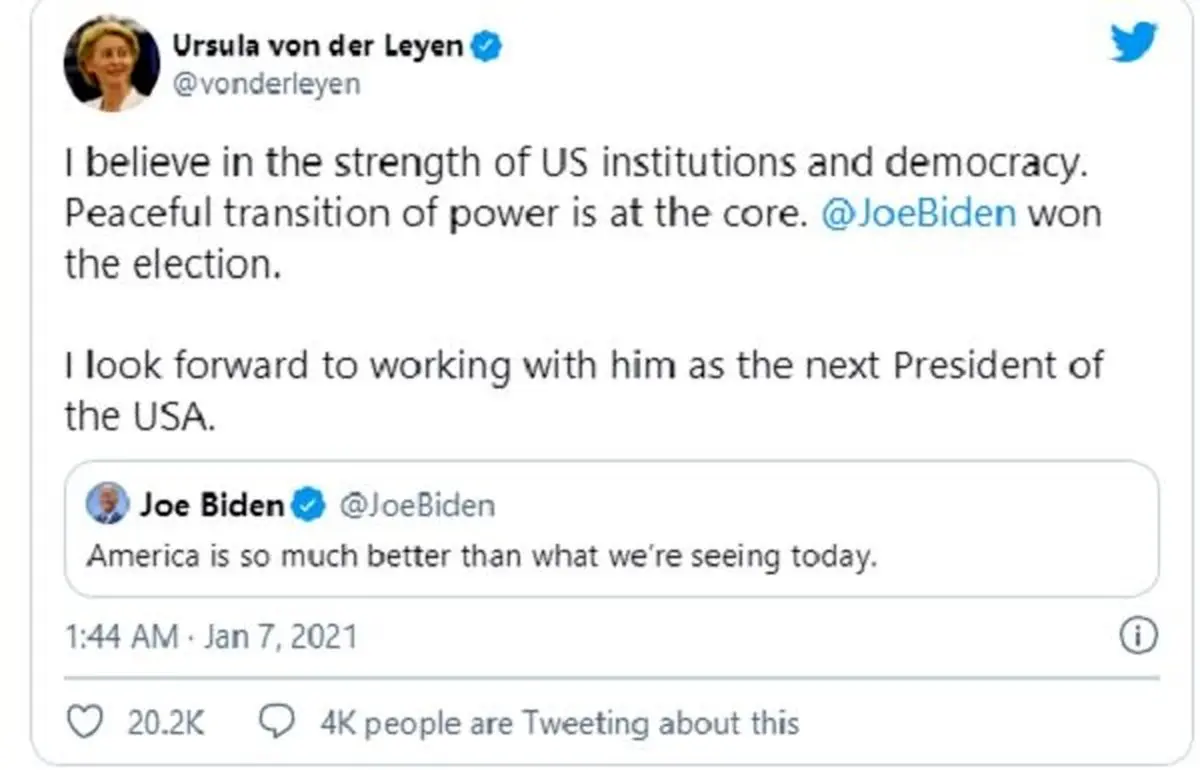Open the '4K people are Tweeting about this' link
Screen dimensions: 1200x770
(560, 722)
